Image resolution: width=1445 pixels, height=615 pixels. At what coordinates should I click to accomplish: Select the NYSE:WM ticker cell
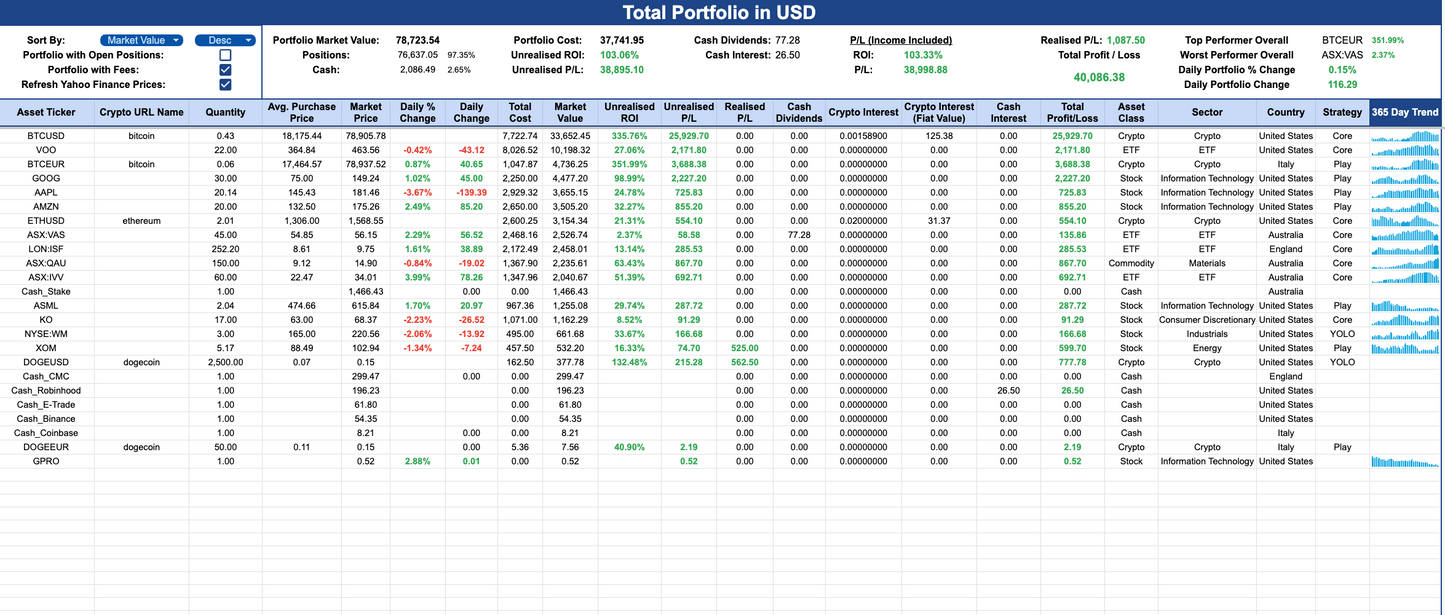[46, 334]
